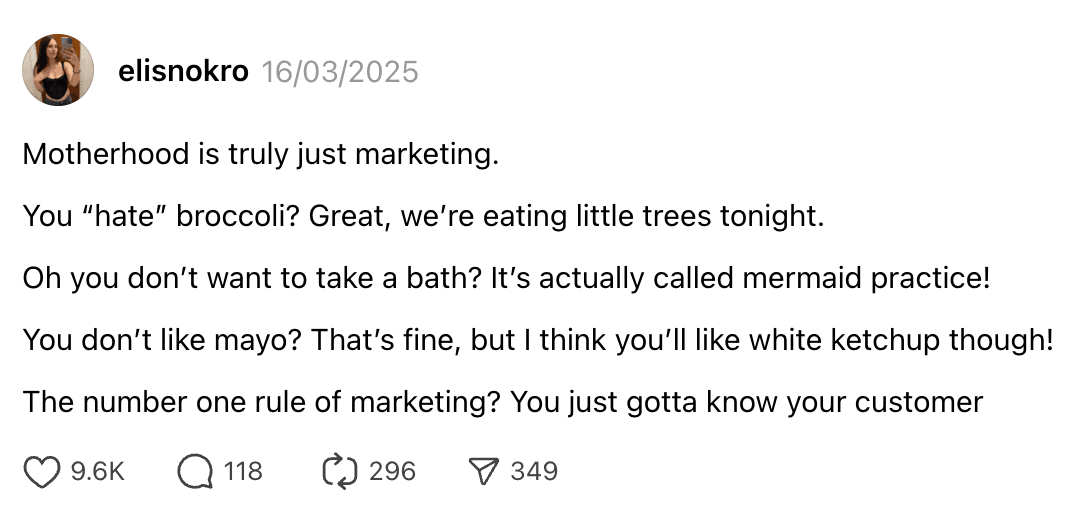
Task: Click the 9.6K likes count
Action: [x=97, y=471]
